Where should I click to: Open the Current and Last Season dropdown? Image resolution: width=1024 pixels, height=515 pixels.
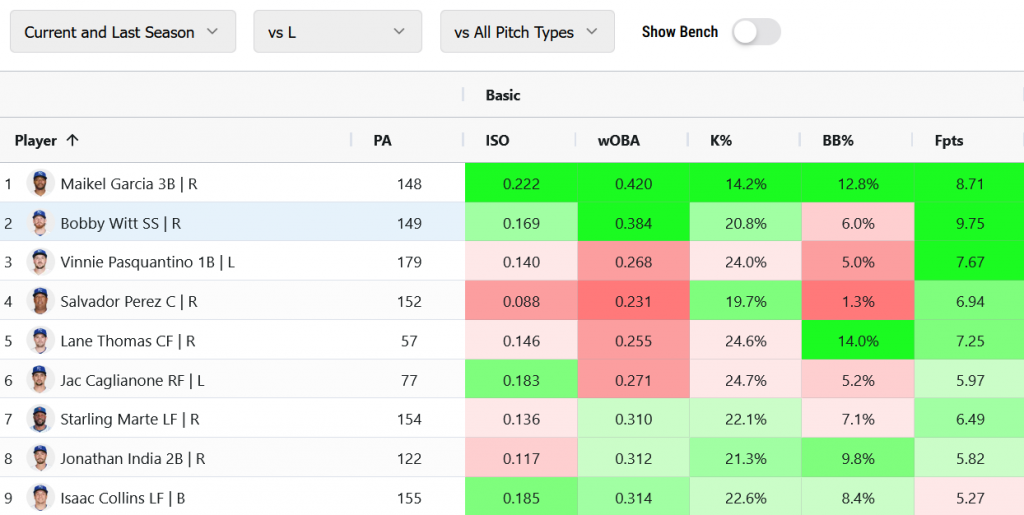click(x=122, y=32)
